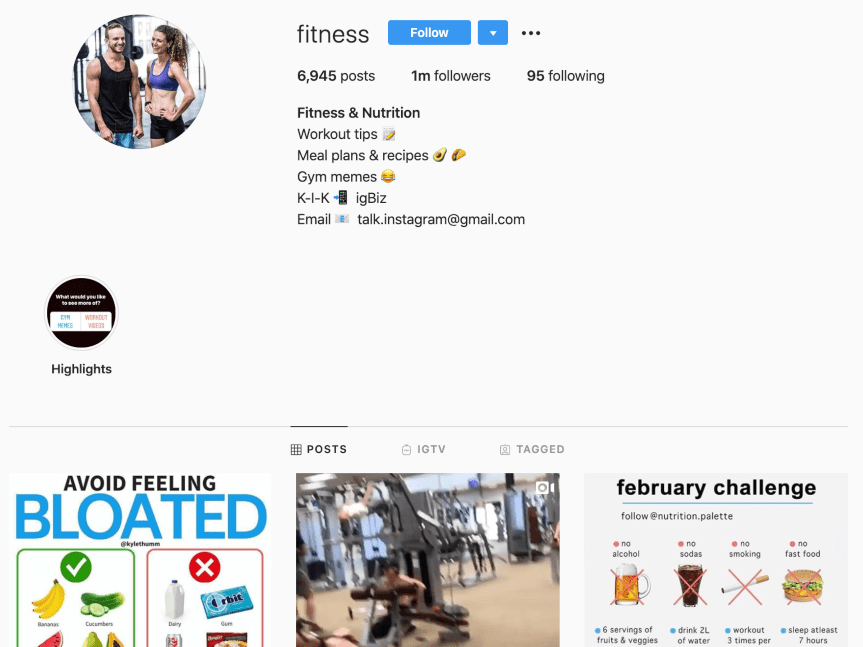The height and width of the screenshot is (647, 863).
Task: Switch to the POSTS tab
Action: (319, 449)
